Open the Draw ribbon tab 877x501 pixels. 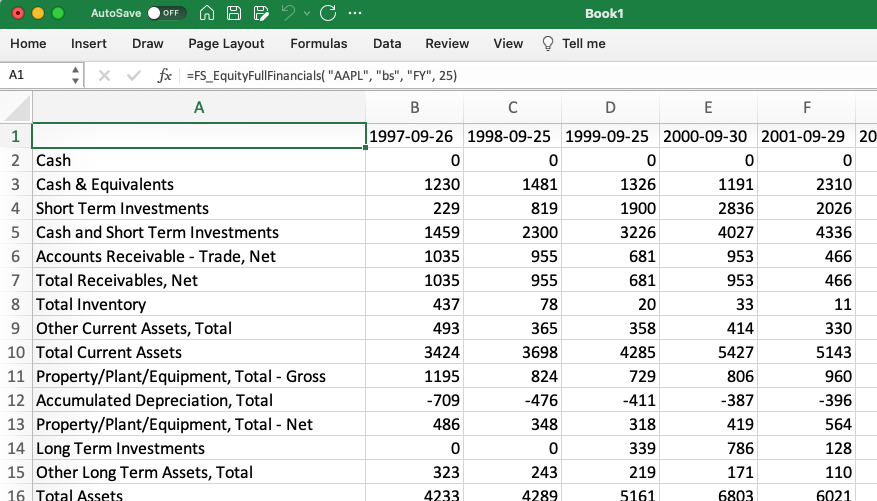point(148,44)
